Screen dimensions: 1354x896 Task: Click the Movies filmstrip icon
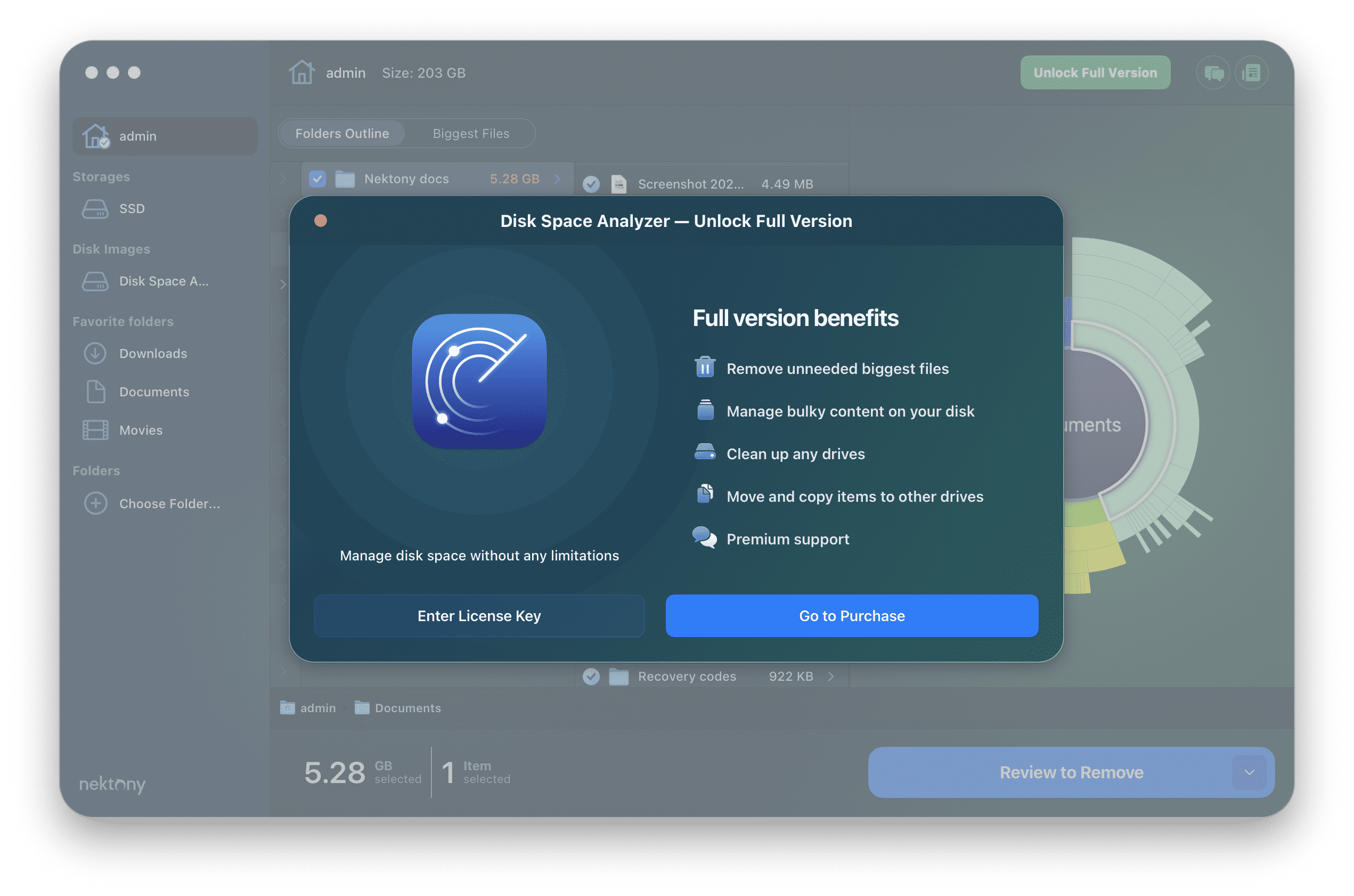click(x=95, y=430)
